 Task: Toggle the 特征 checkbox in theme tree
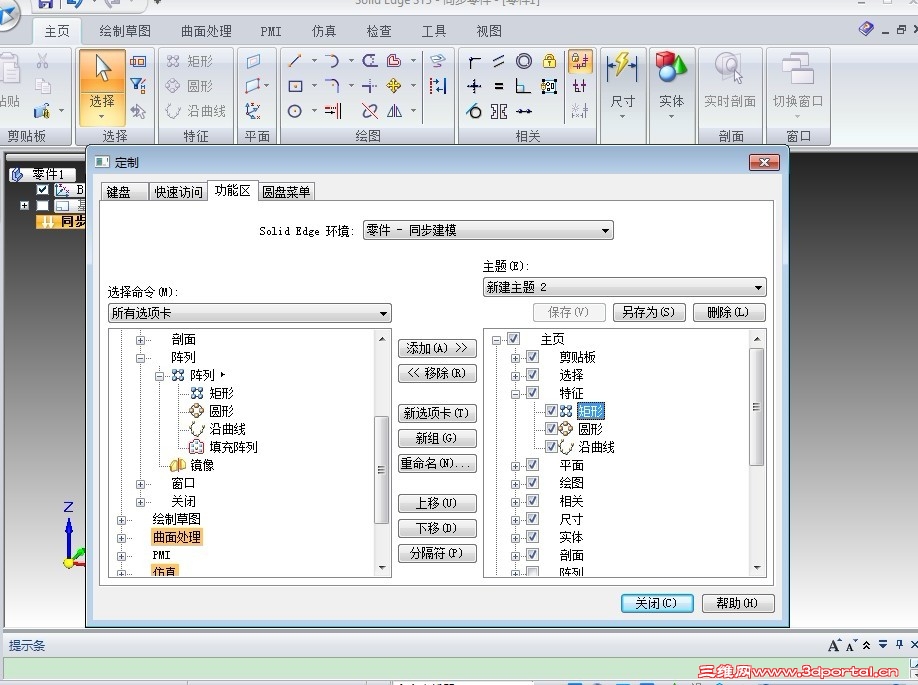[x=532, y=392]
